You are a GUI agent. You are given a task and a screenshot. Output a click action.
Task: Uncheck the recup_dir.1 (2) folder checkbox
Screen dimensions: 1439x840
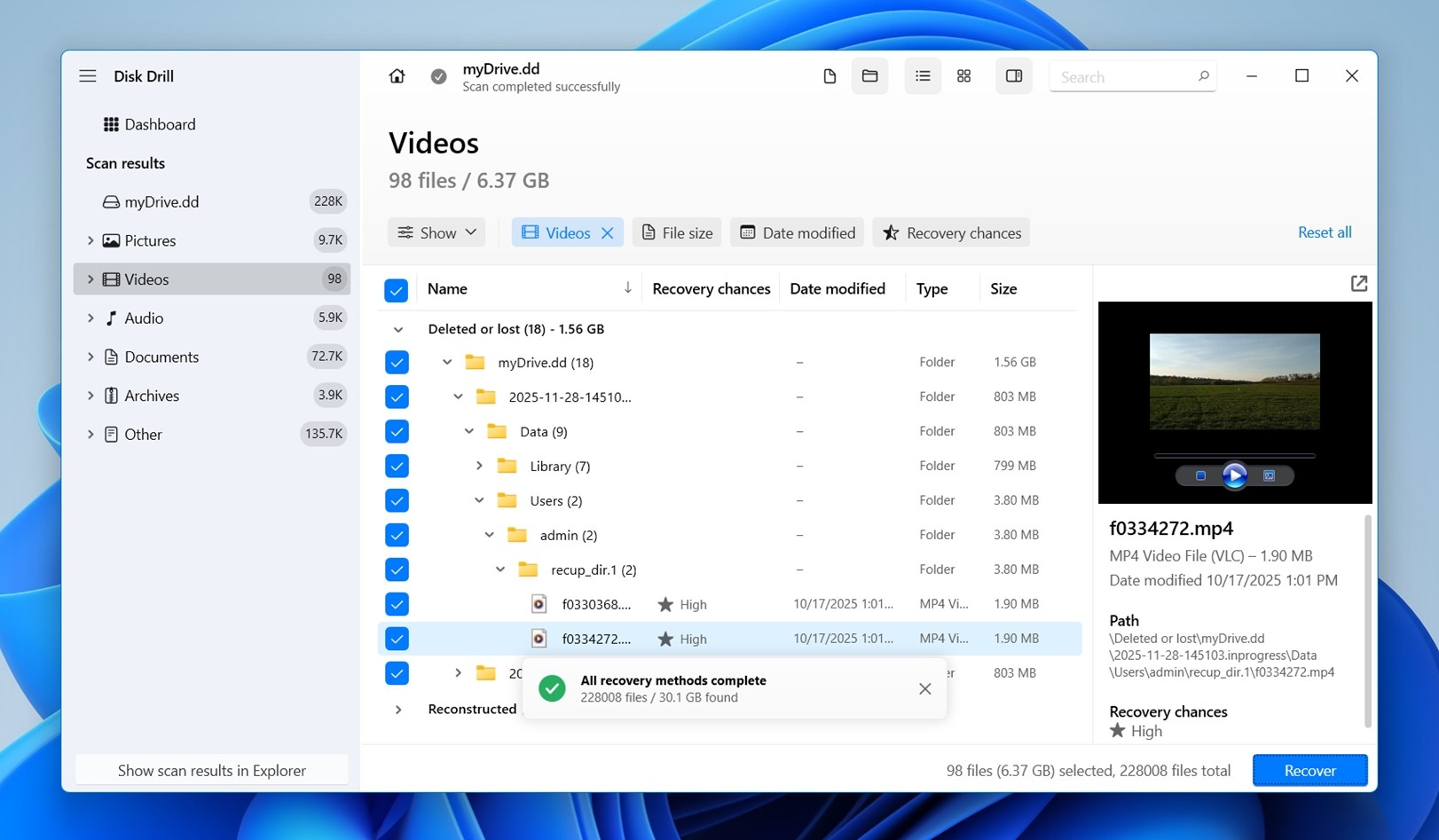[397, 569]
